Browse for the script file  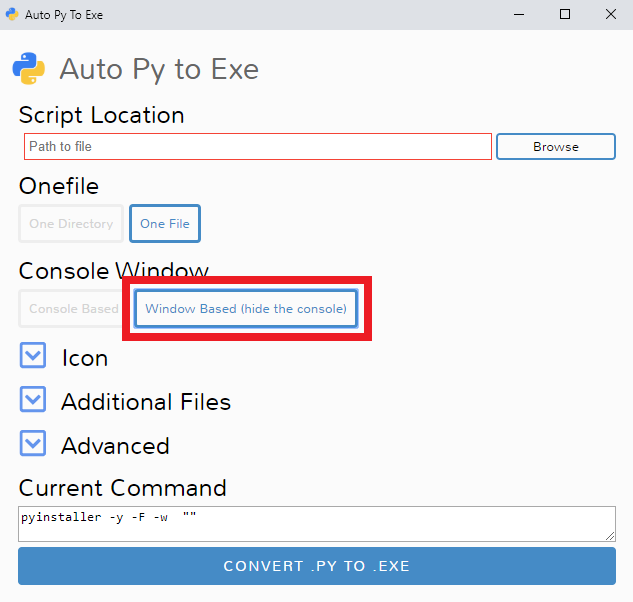click(555, 147)
